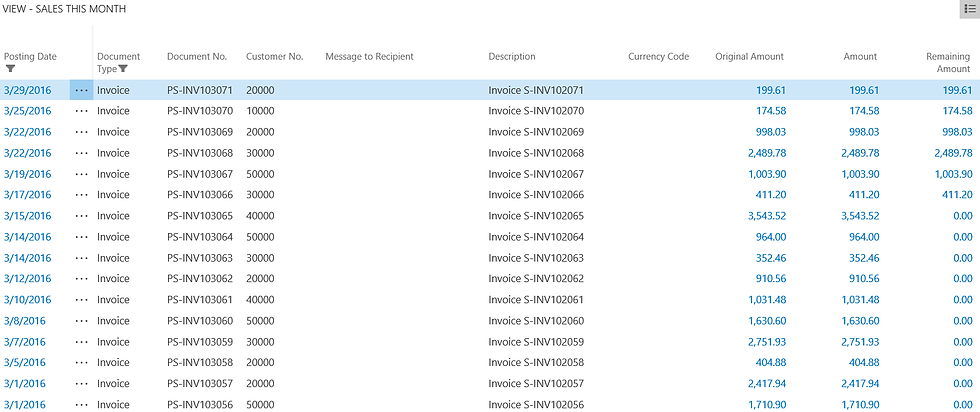
Task: Open the Document Type filter funnel icon
Action: coord(123,69)
